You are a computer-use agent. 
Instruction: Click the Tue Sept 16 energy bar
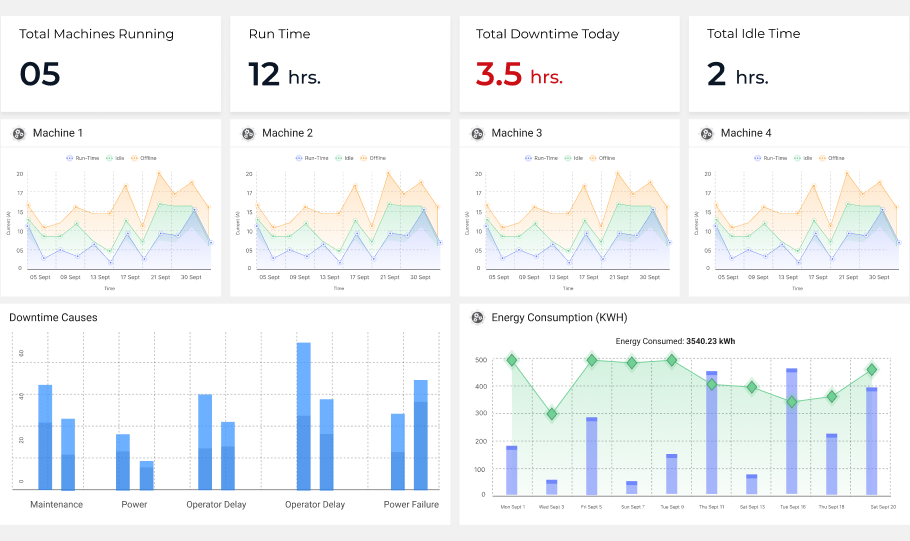point(791,431)
